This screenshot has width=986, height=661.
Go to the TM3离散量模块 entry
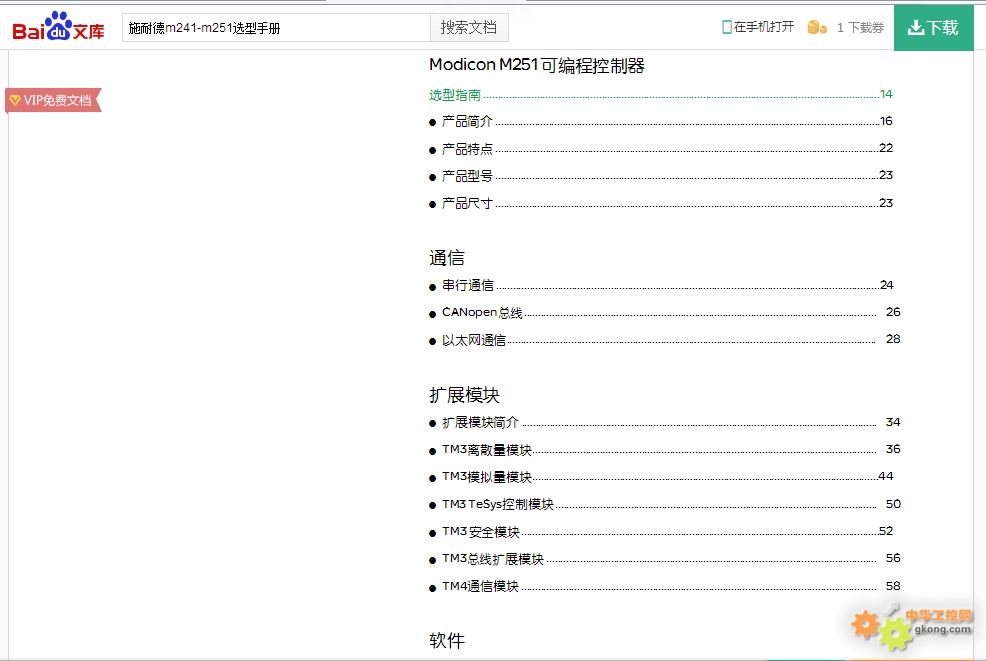(x=486, y=450)
